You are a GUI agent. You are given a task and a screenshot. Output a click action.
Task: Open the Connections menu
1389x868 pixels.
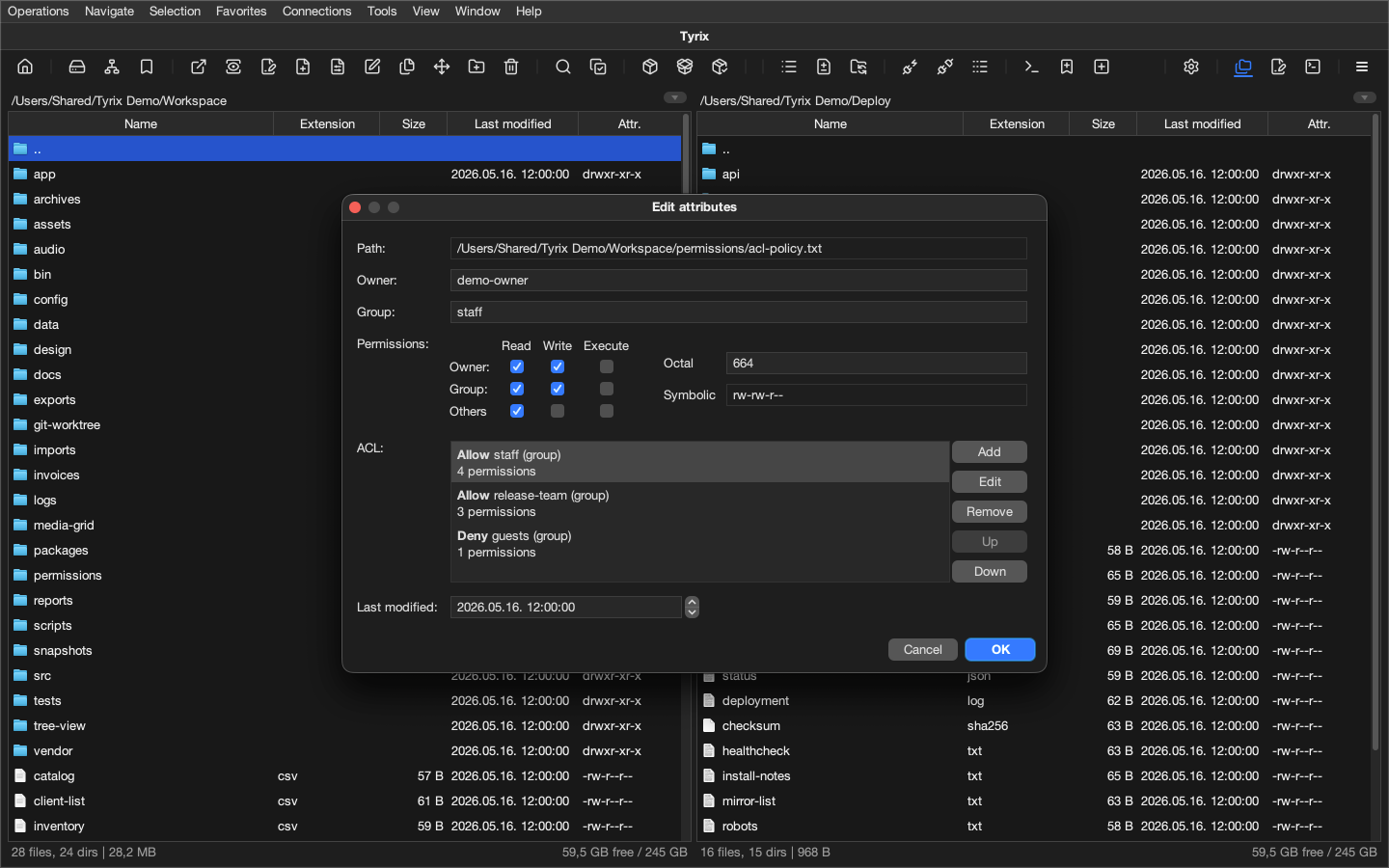point(316,11)
